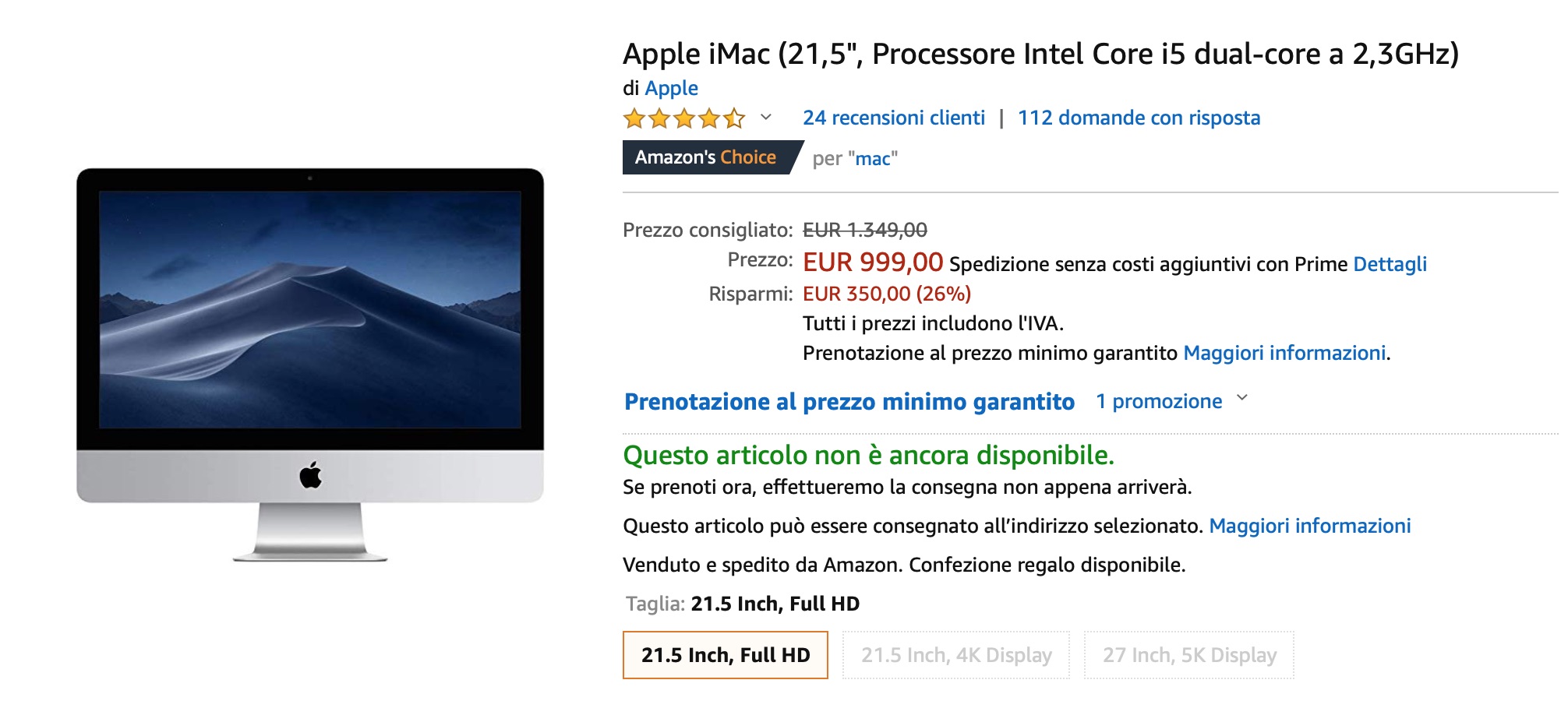Open 112 domande con risposta link

pyautogui.click(x=1139, y=118)
